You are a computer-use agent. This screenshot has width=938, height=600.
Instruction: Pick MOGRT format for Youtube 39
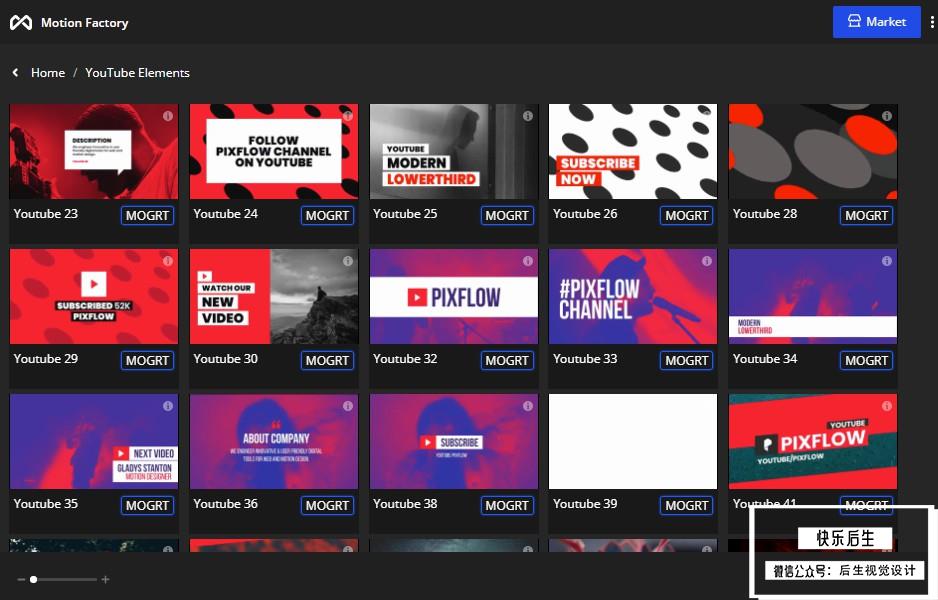[x=687, y=505]
